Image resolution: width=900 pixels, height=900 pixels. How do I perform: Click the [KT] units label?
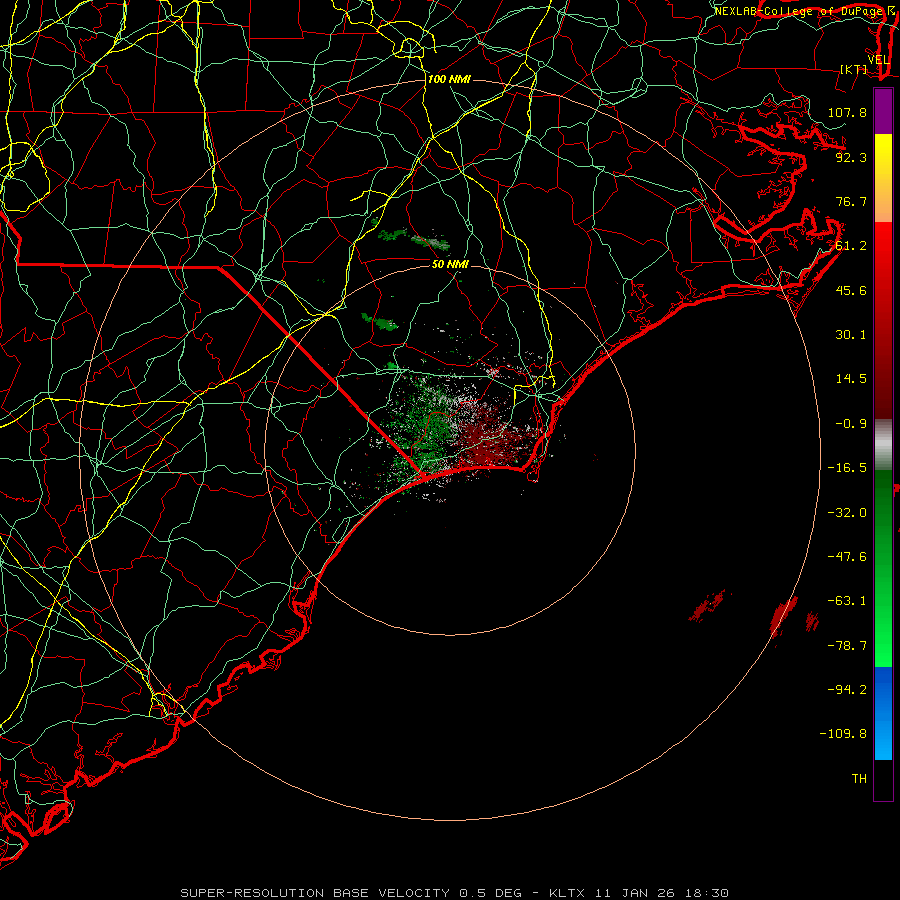[854, 69]
